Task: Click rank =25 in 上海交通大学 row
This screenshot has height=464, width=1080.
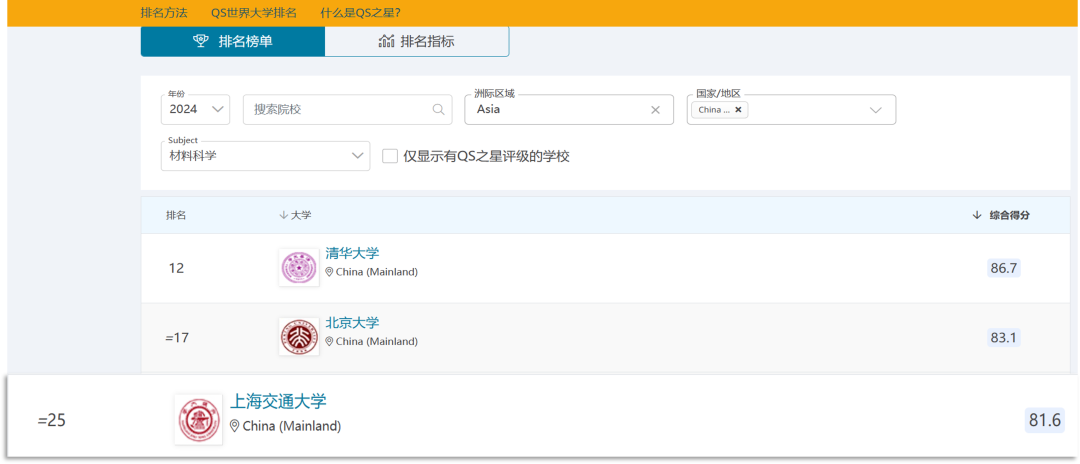Action: coord(52,421)
